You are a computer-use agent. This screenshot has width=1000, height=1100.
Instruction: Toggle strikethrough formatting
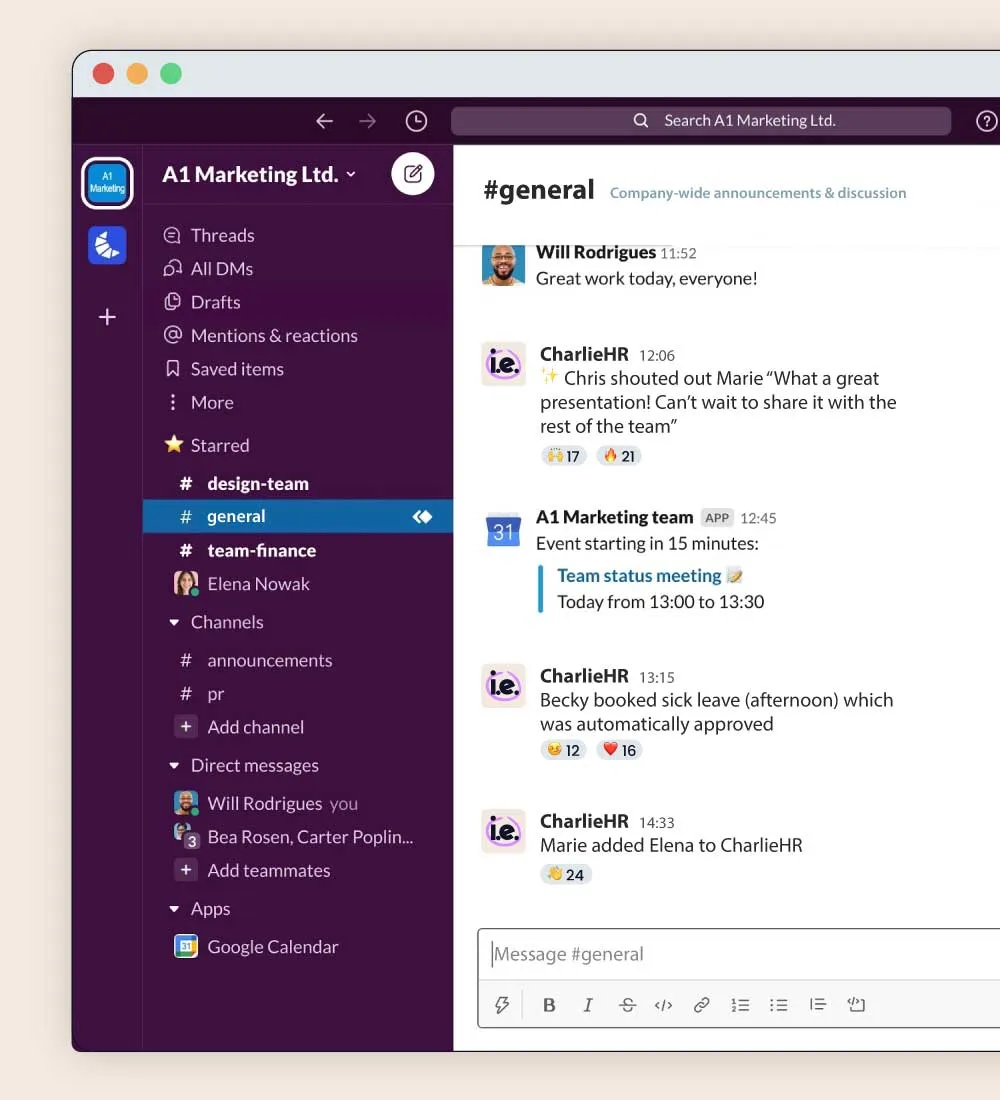click(x=627, y=1005)
